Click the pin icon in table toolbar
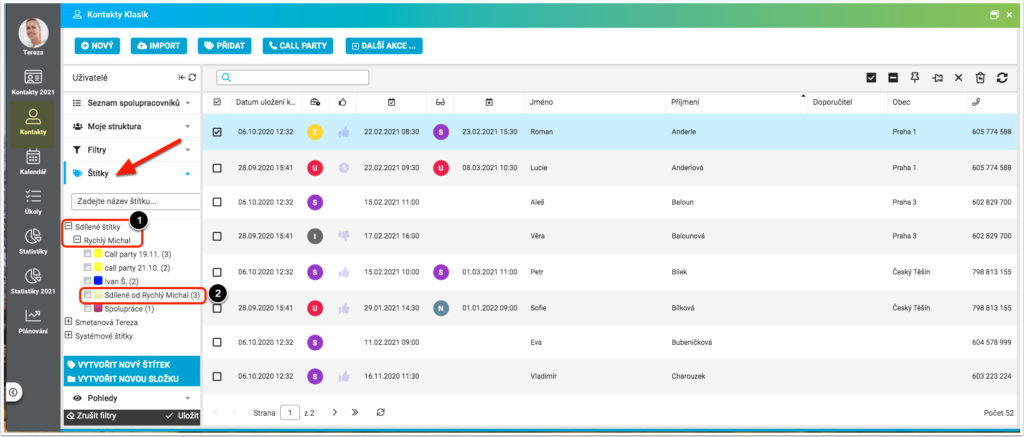Image resolution: width=1024 pixels, height=437 pixels. [x=915, y=78]
